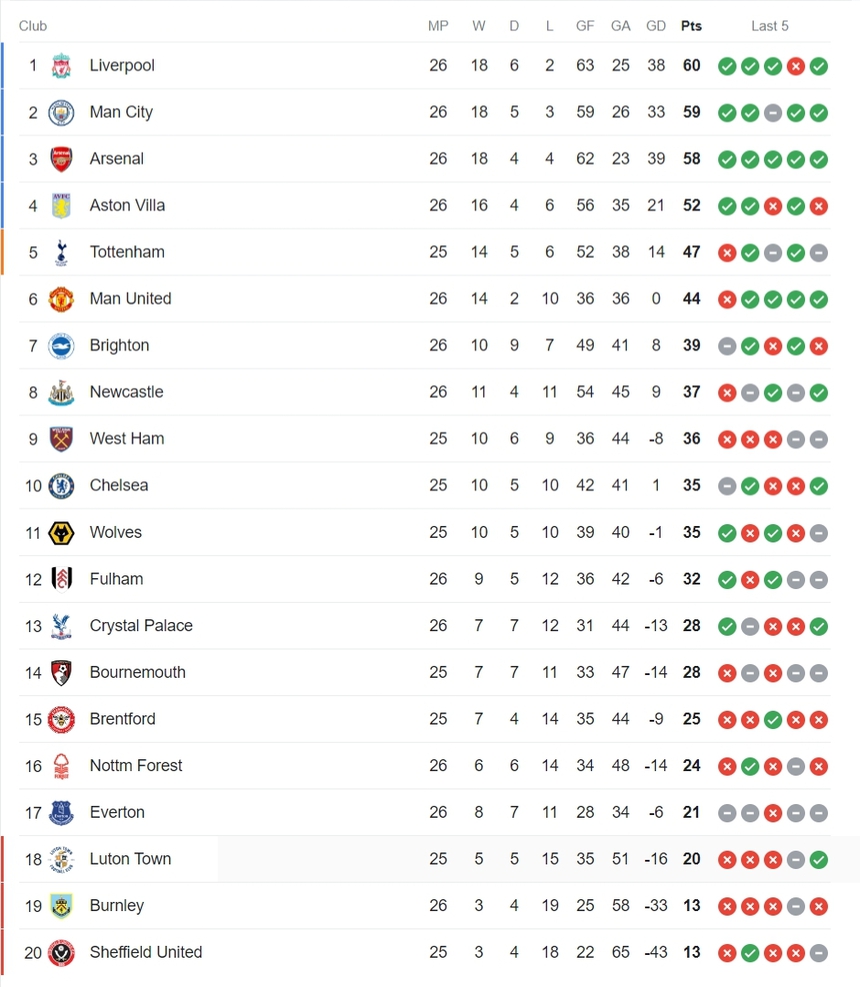Click the MP column header to reorder
The width and height of the screenshot is (860, 987).
point(438,26)
